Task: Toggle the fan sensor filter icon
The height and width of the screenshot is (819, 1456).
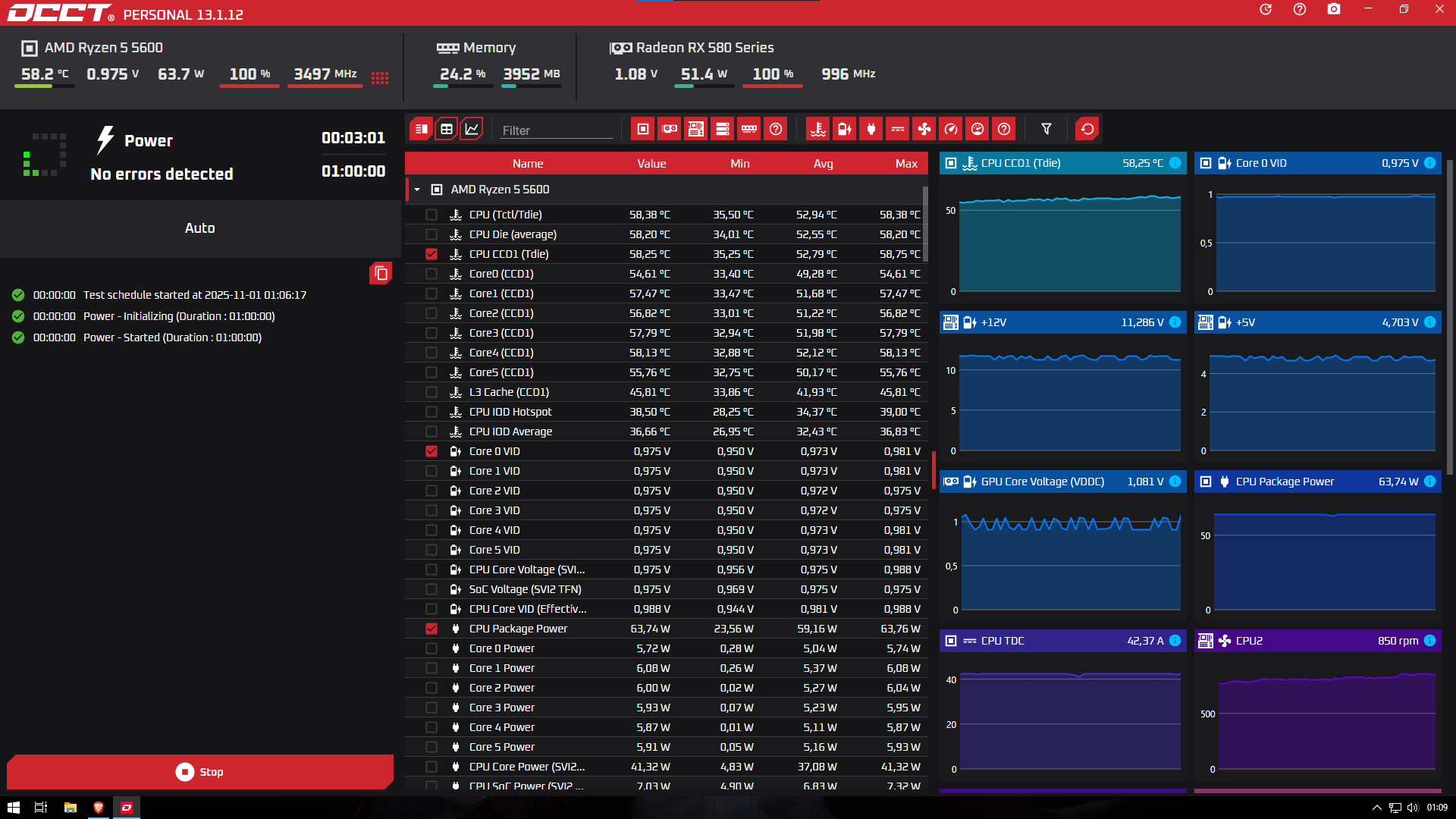Action: pyautogui.click(x=924, y=129)
